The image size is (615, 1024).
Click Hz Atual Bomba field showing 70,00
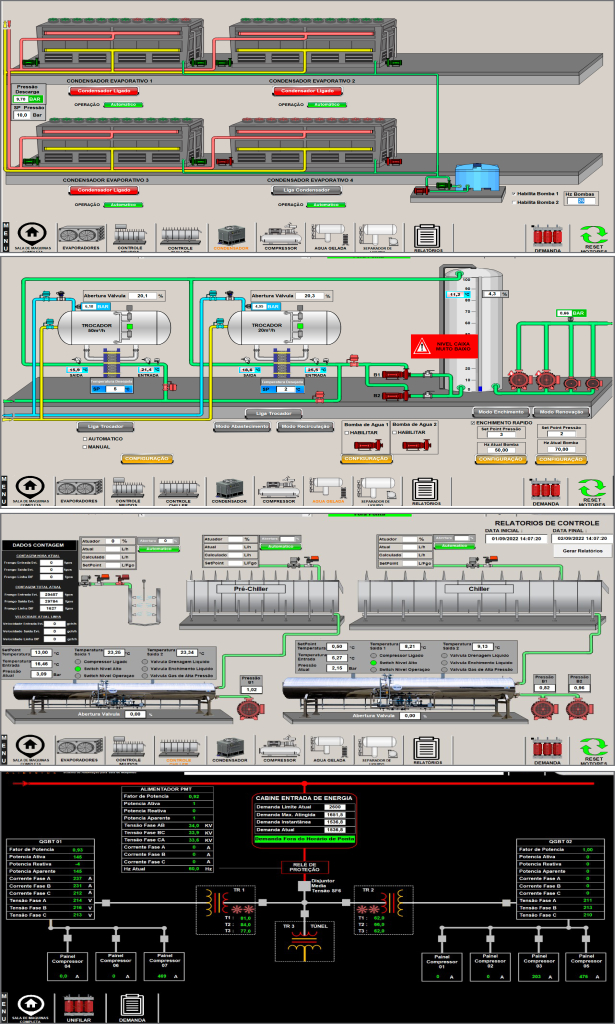point(563,450)
